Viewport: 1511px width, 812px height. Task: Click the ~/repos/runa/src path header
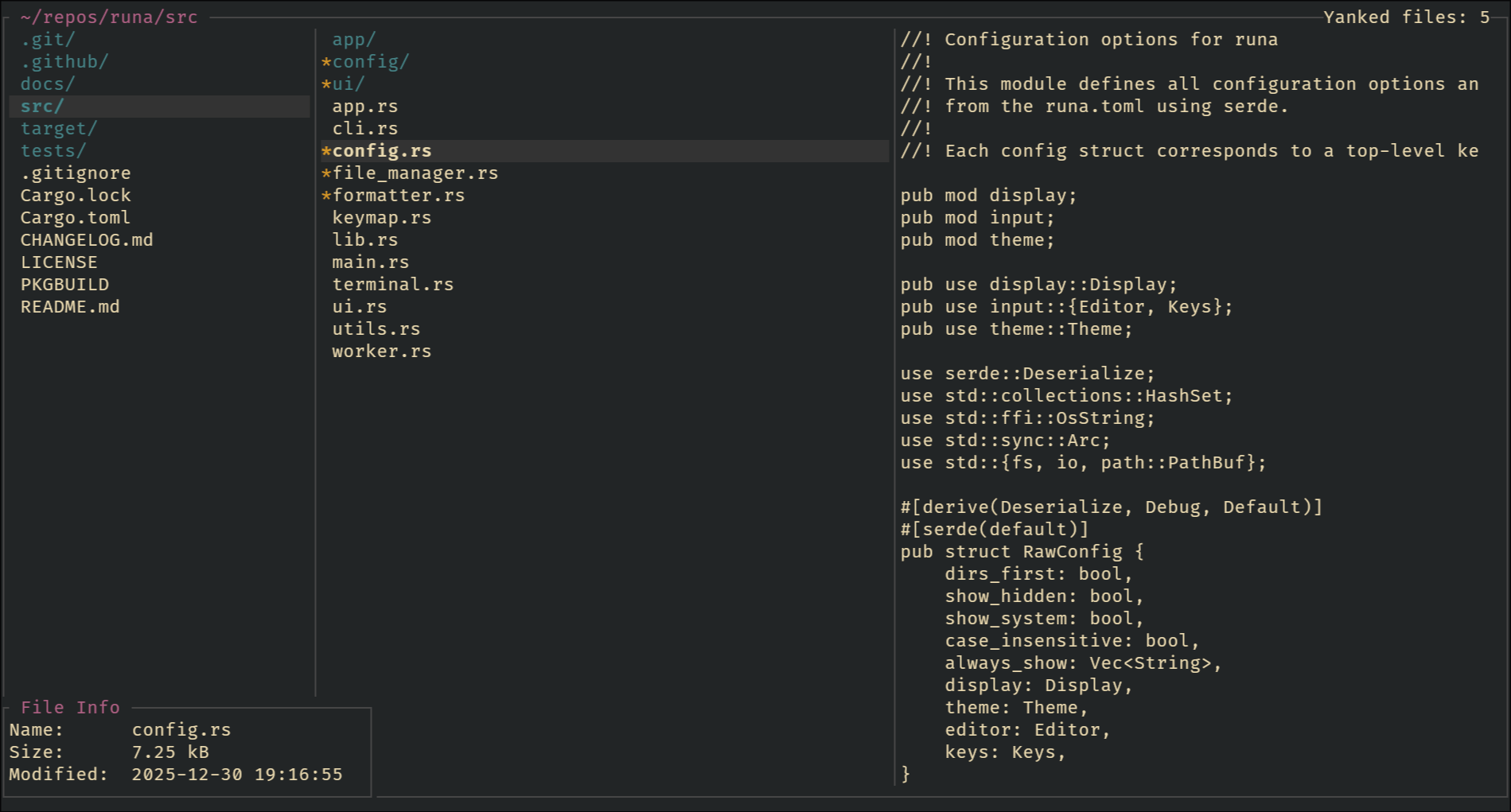click(109, 17)
